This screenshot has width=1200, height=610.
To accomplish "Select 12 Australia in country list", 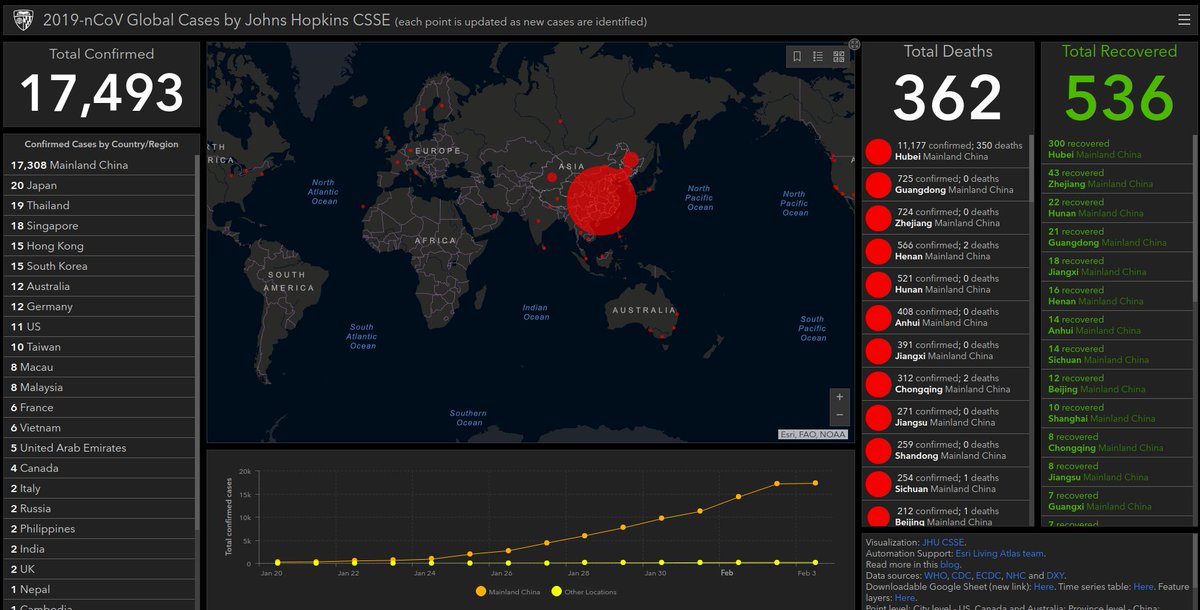I will [x=100, y=286].
